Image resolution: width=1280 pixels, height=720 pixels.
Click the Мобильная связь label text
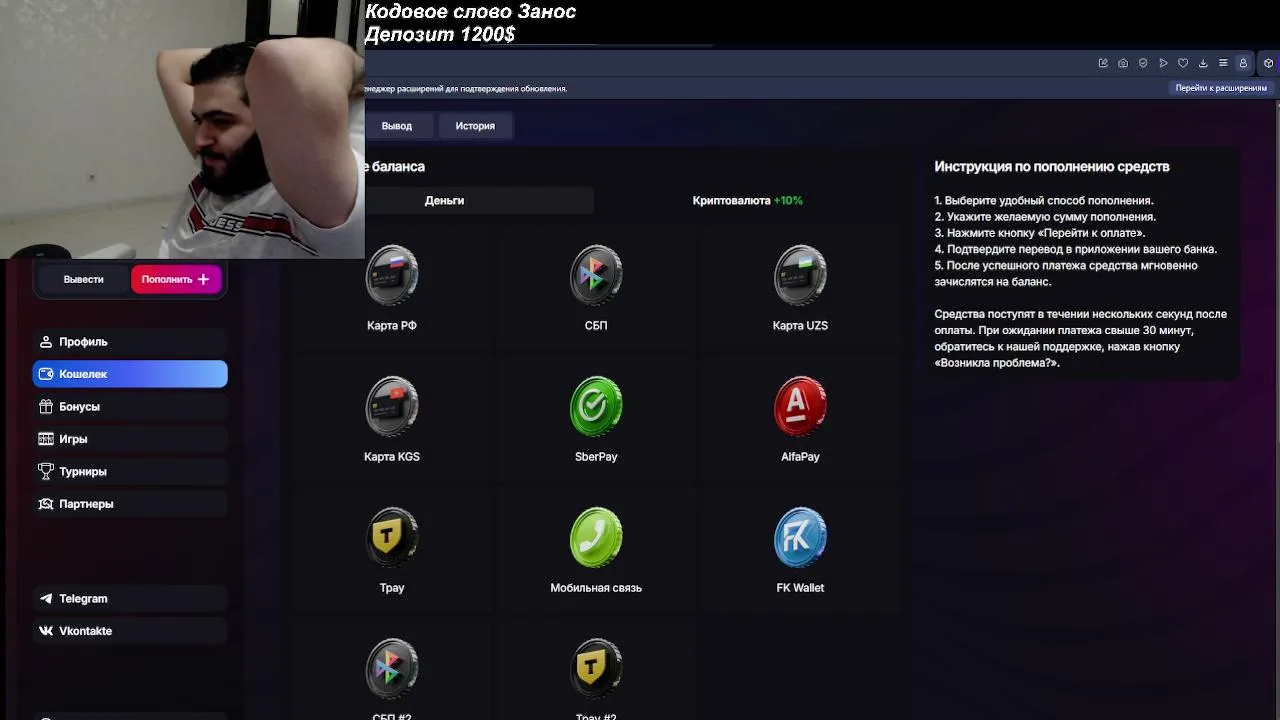pyautogui.click(x=596, y=587)
